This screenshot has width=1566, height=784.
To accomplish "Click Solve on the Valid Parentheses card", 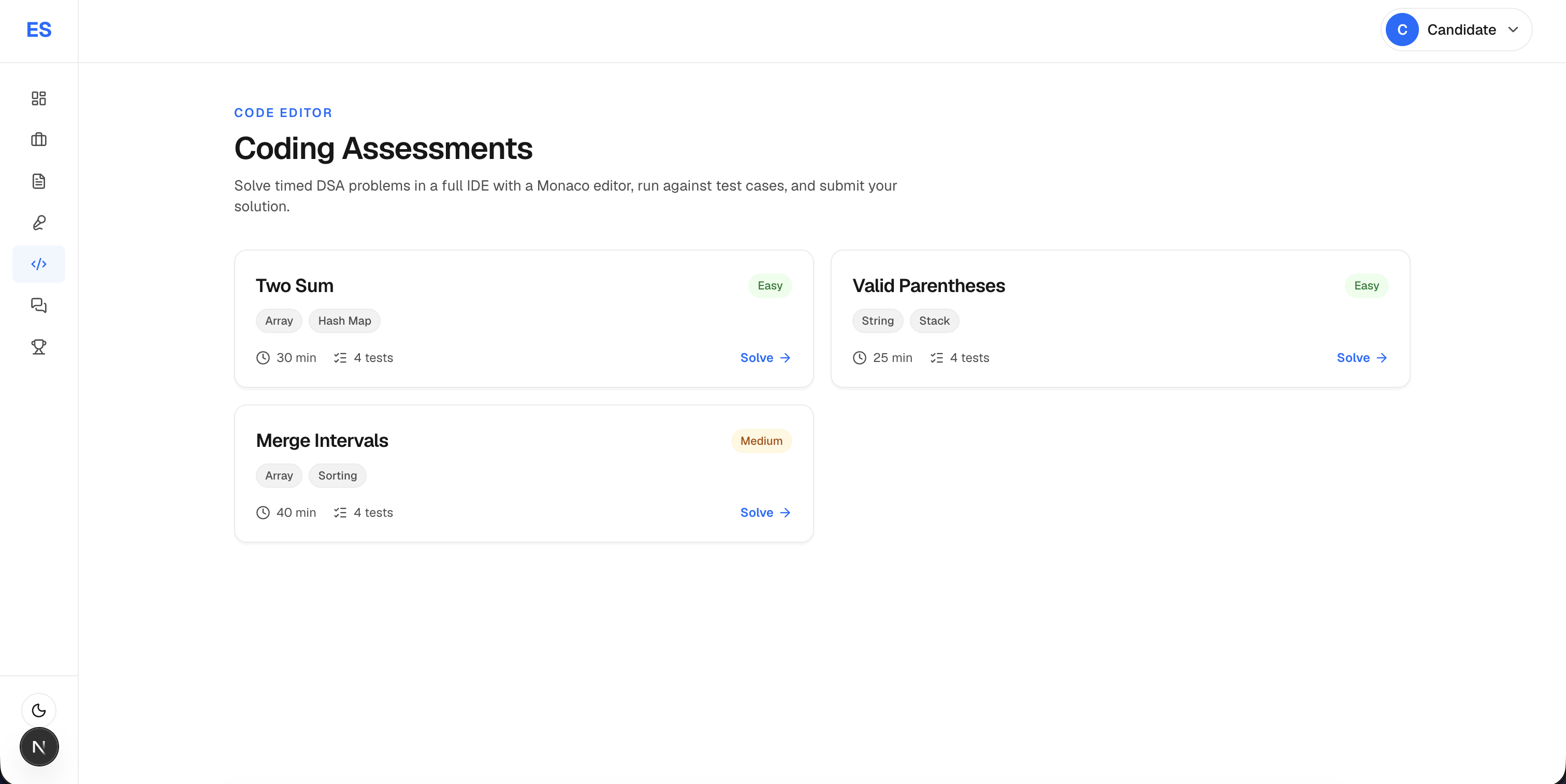I will click(1362, 358).
